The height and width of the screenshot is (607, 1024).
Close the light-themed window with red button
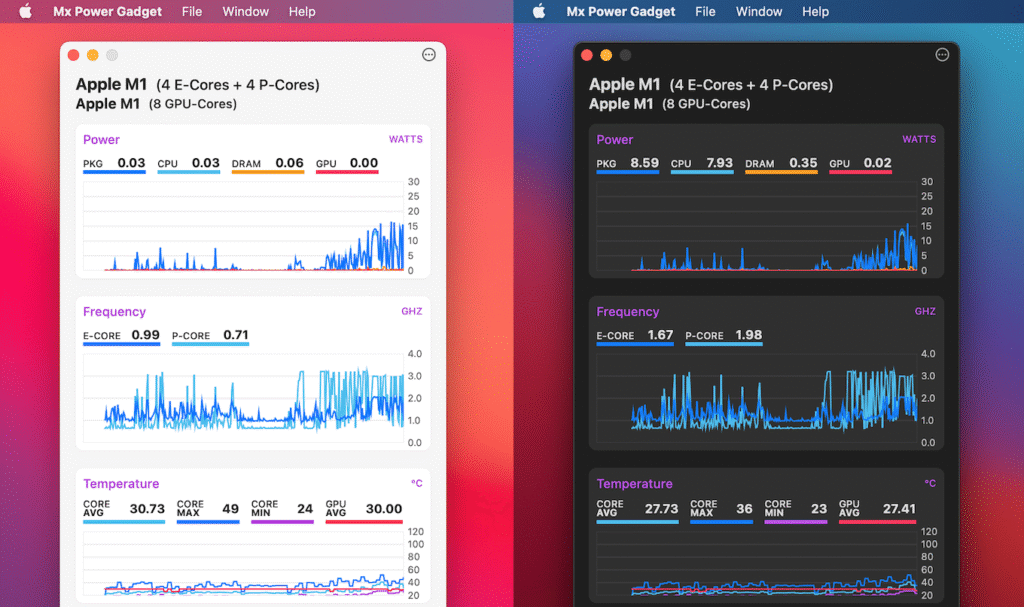pyautogui.click(x=74, y=56)
